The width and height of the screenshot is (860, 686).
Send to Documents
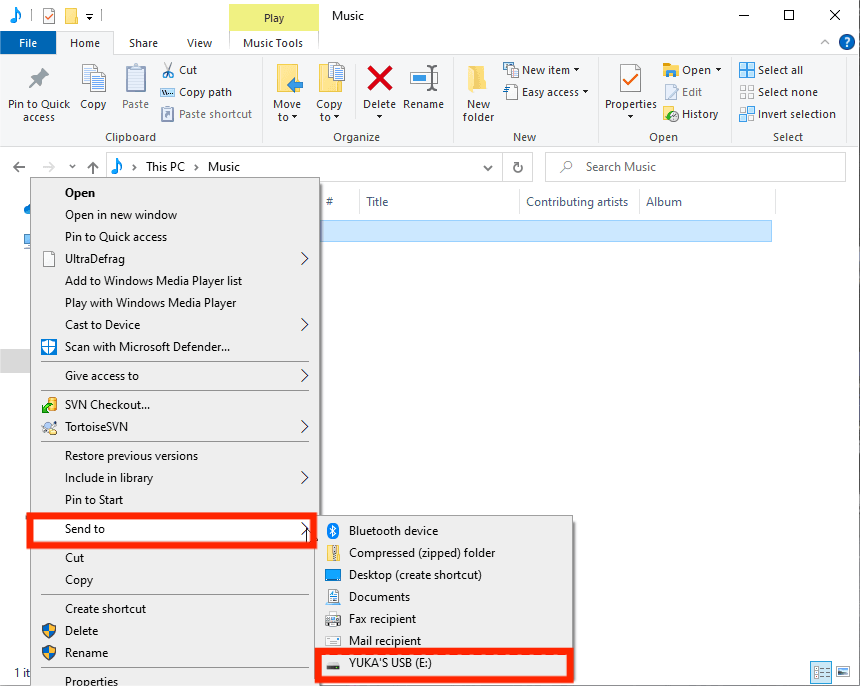point(444,597)
